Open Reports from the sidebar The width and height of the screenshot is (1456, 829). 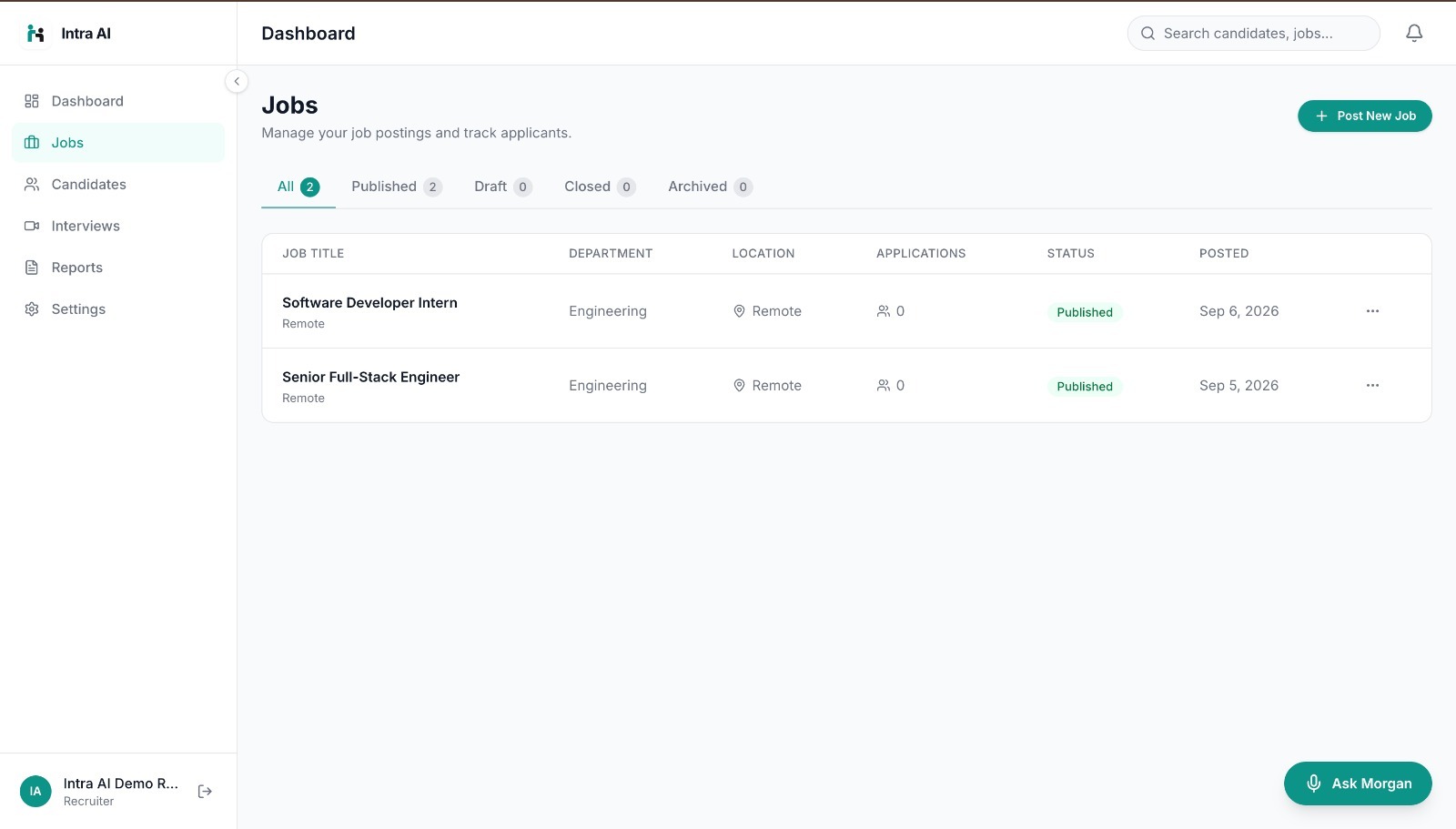coord(118,268)
